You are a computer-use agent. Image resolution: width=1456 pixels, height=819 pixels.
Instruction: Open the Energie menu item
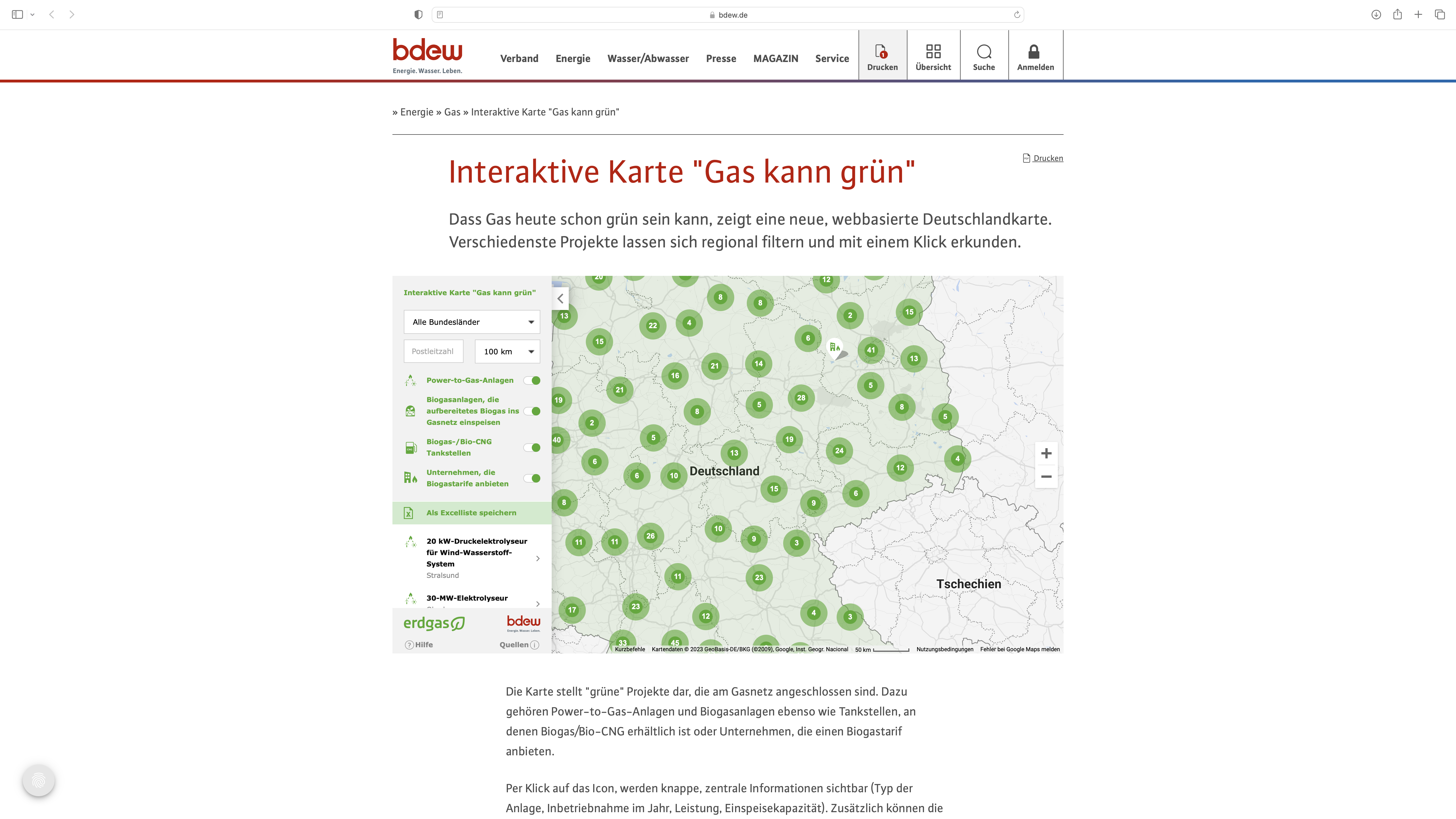[572, 58]
